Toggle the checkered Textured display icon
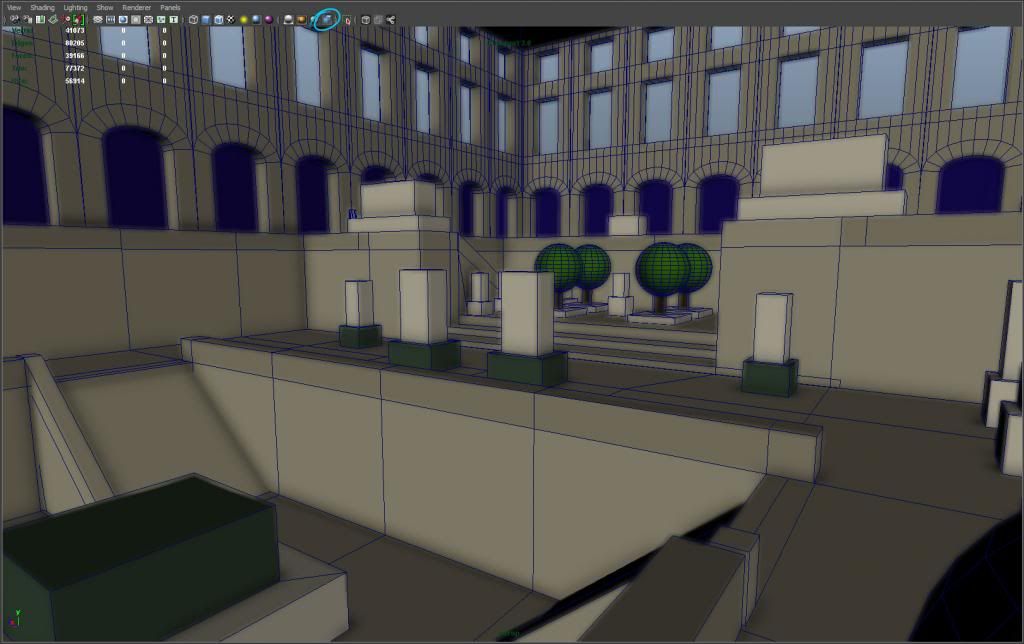This screenshot has width=1024, height=644. [x=231, y=20]
